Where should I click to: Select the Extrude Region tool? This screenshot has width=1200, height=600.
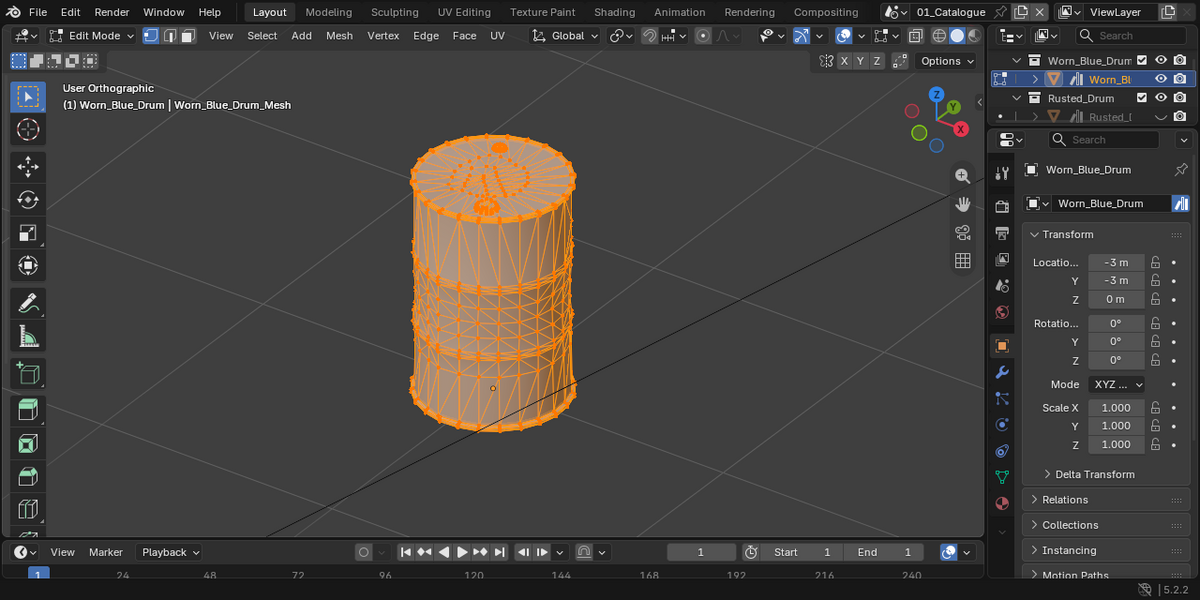pyautogui.click(x=28, y=410)
